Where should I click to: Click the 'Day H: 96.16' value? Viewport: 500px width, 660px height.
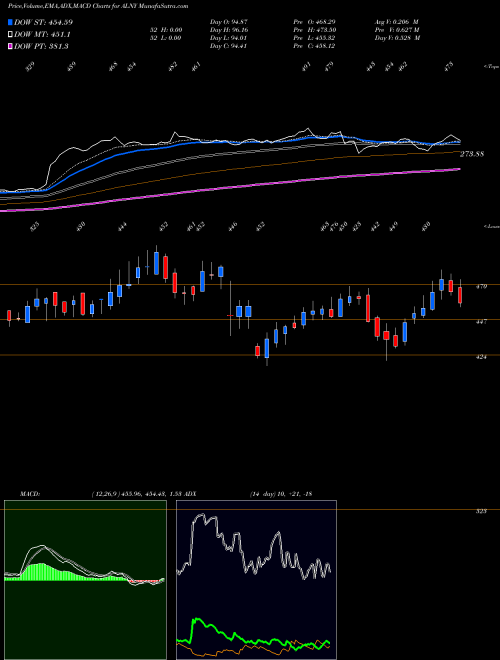coord(228,30)
